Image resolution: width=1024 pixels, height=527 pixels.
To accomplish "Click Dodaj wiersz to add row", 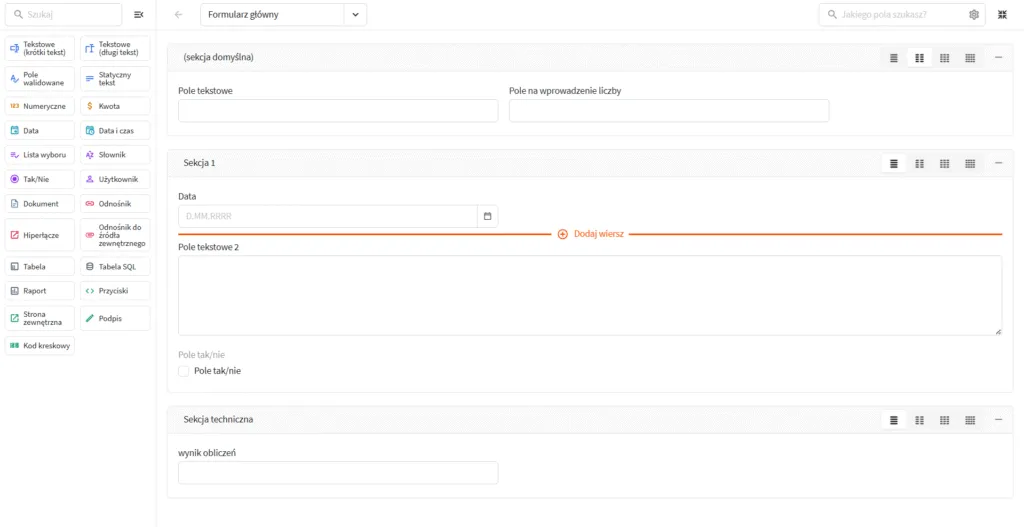I will click(591, 234).
